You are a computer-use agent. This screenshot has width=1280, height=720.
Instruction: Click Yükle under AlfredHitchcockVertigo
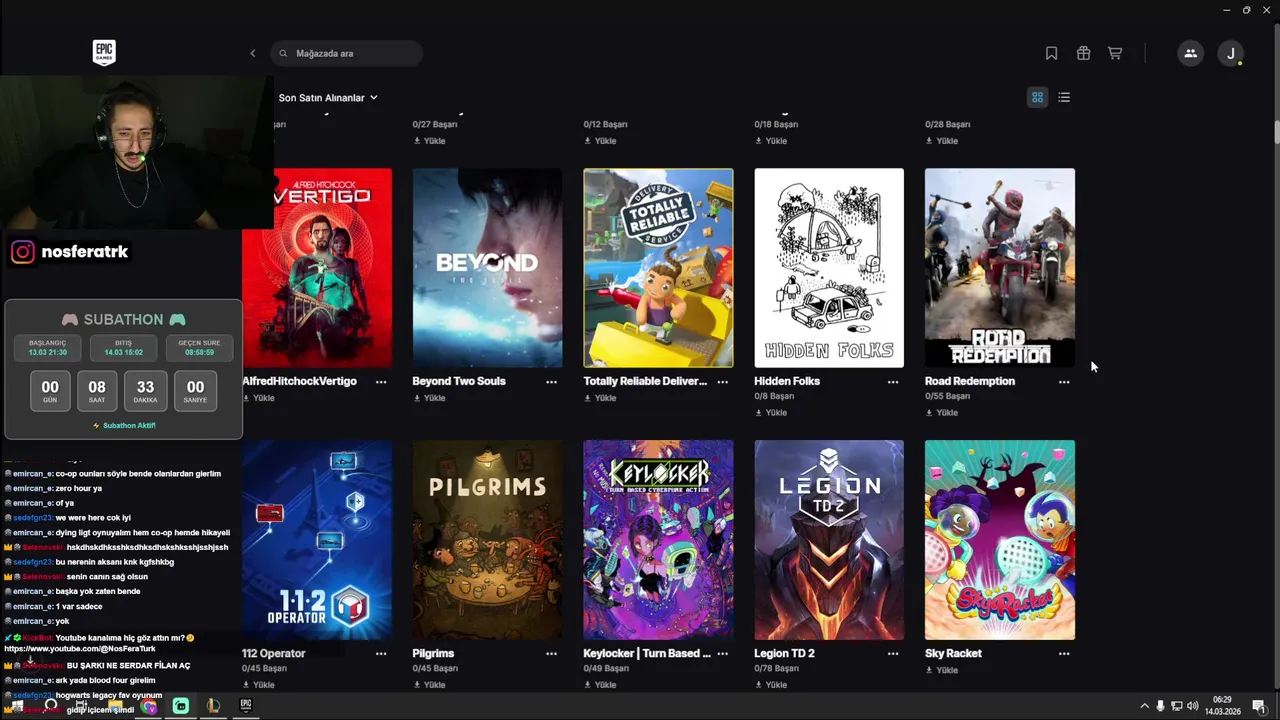tap(258, 398)
